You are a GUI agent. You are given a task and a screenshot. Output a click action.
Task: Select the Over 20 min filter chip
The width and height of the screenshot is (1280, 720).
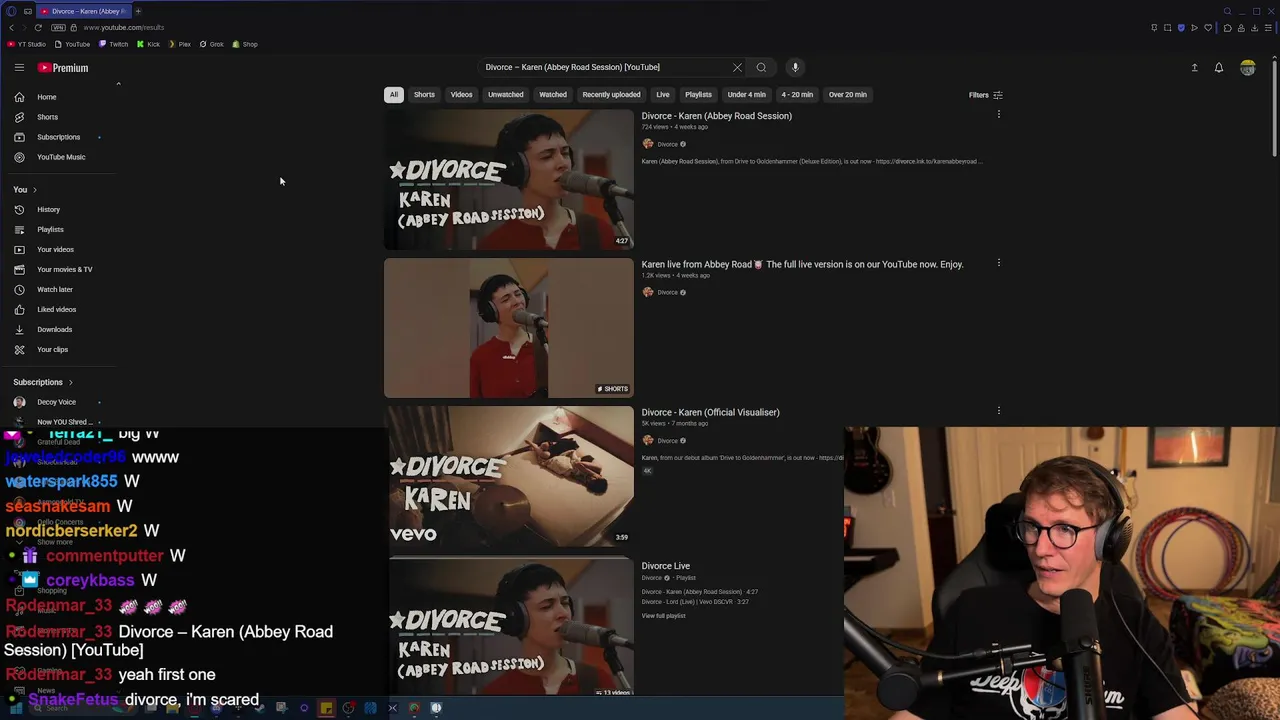848,95
